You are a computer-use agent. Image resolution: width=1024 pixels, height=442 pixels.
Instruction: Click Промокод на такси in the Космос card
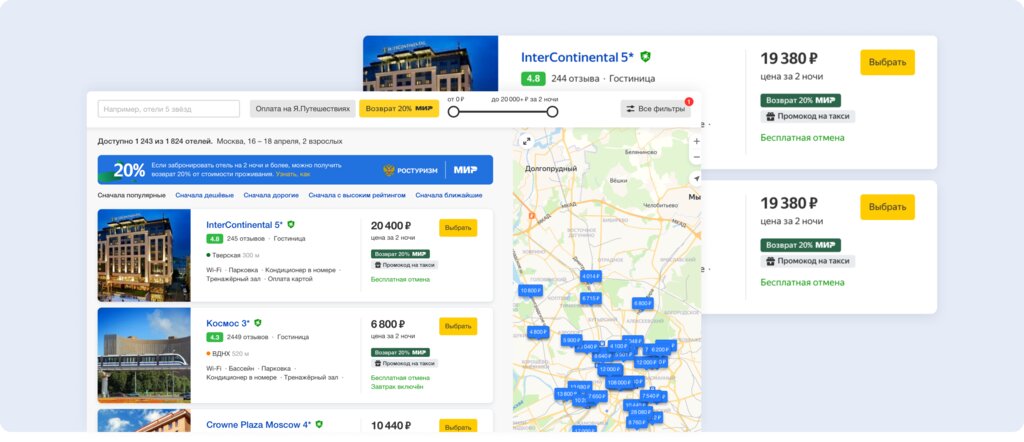(404, 363)
